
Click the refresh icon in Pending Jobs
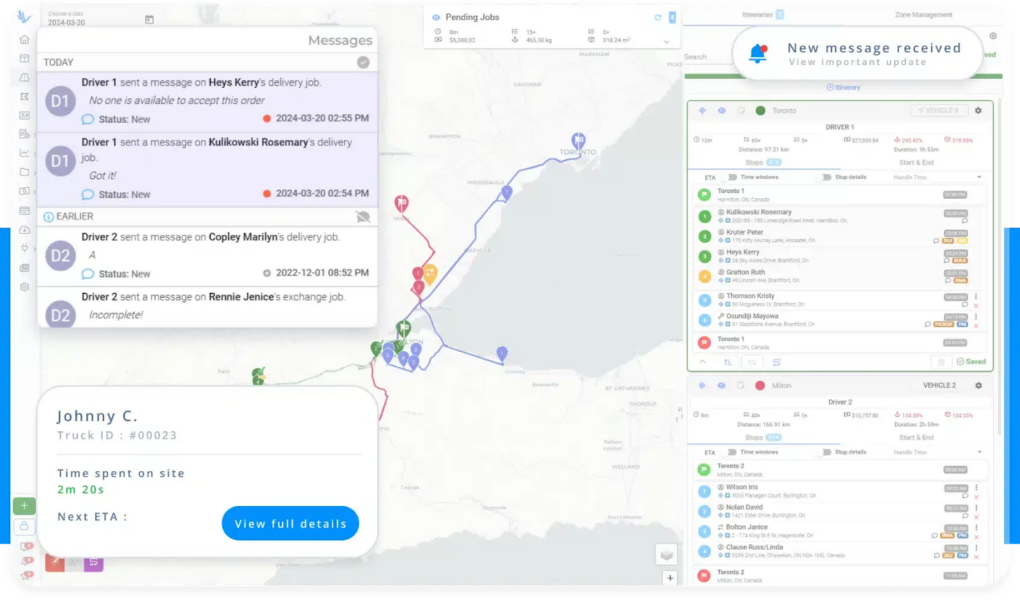(x=657, y=17)
